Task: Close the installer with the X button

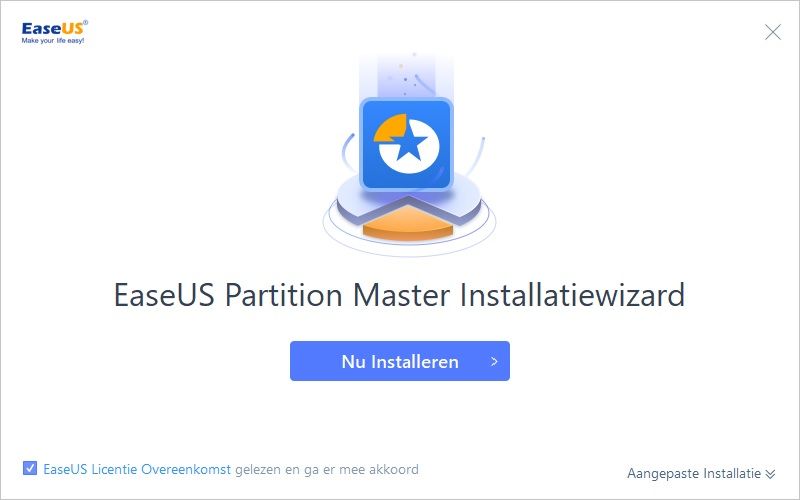Action: pyautogui.click(x=772, y=32)
